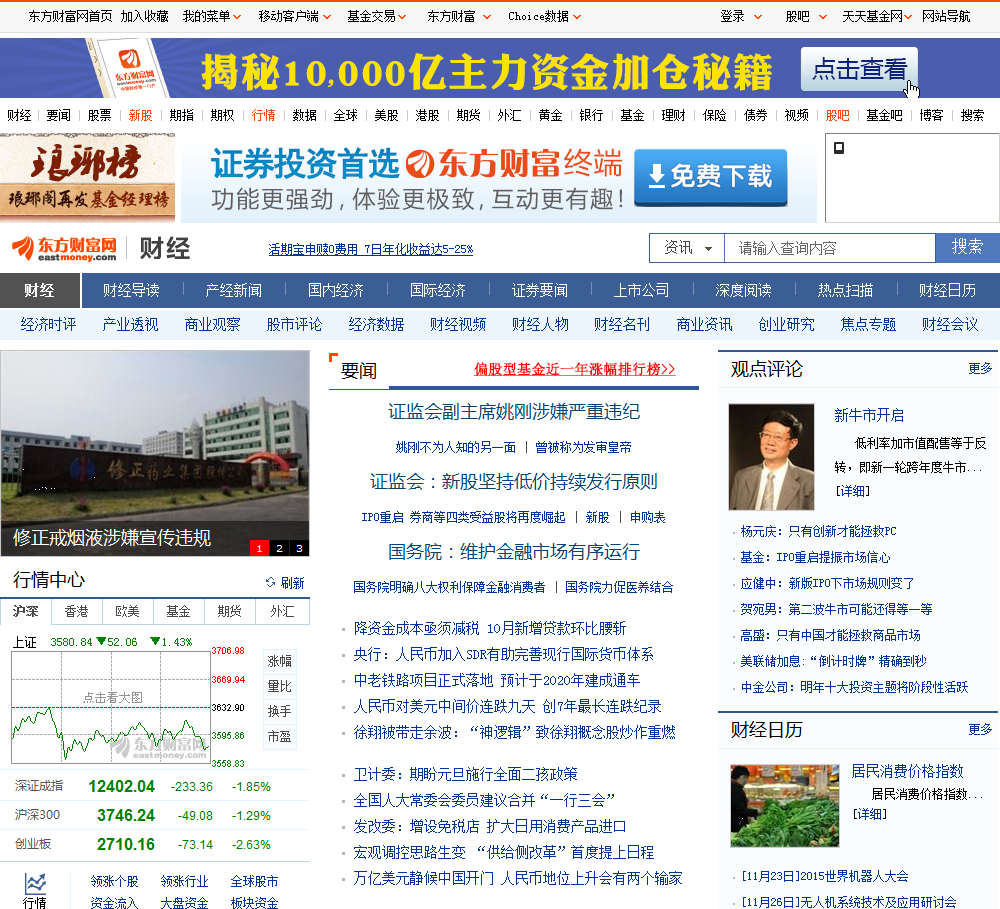Open the 财经日历 nav tab

[x=948, y=290]
